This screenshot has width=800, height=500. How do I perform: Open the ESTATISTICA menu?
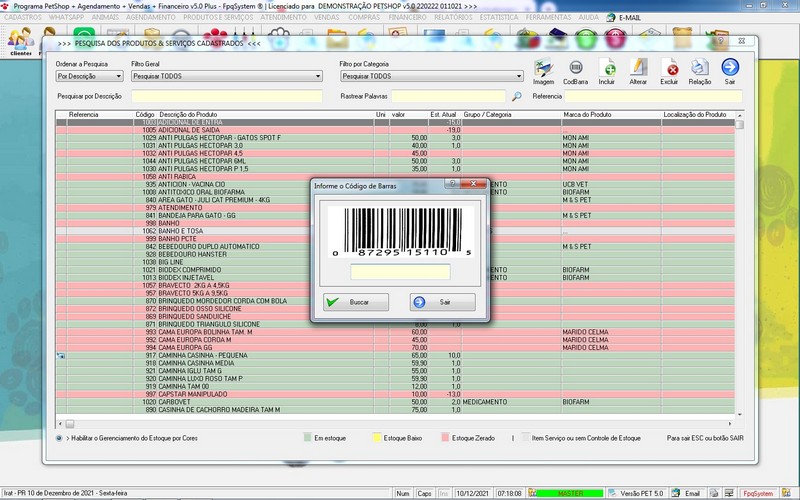pos(499,17)
